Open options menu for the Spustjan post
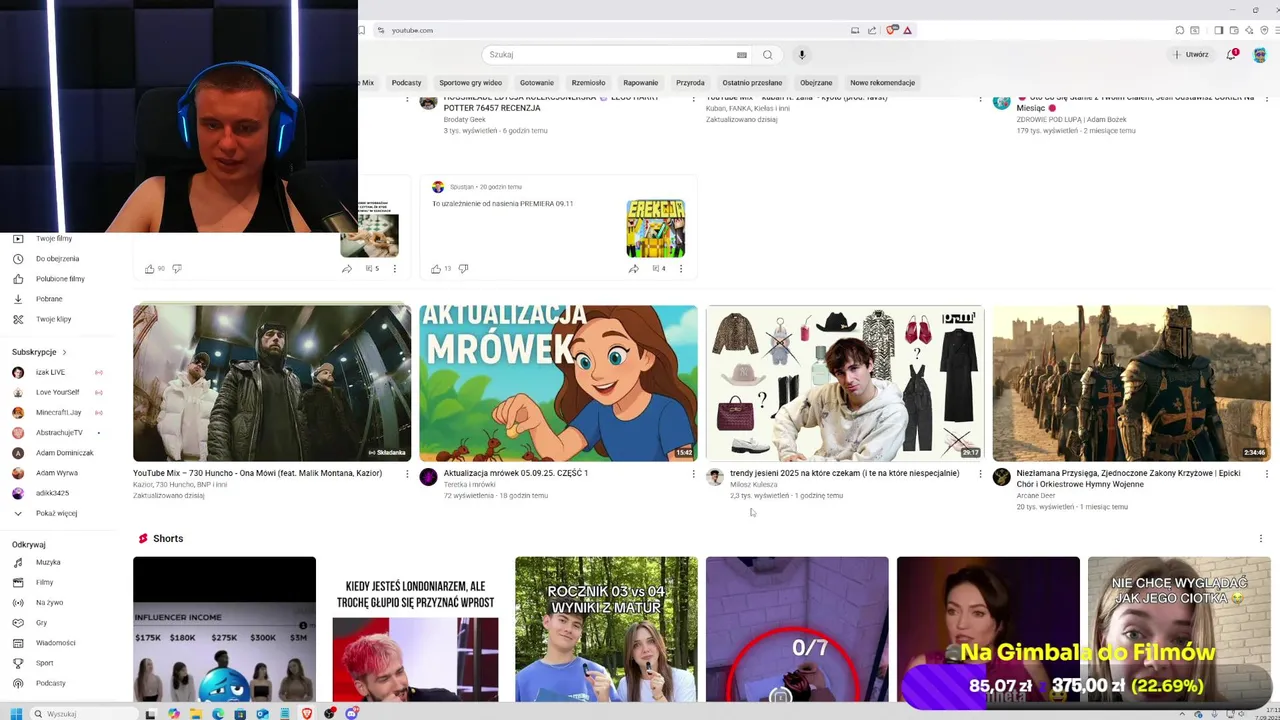 click(681, 268)
